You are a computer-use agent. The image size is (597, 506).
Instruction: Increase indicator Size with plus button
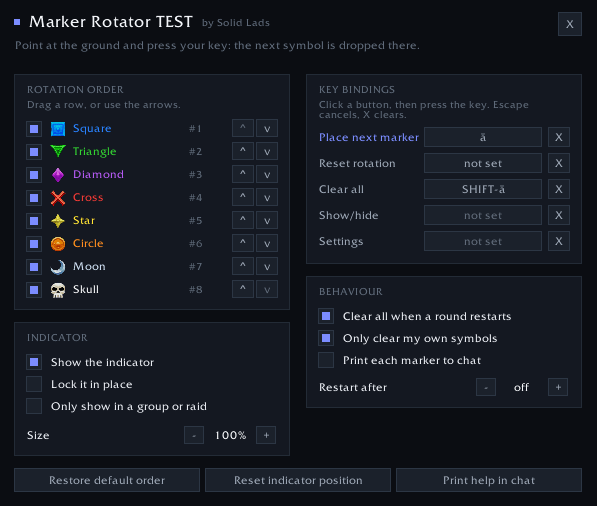point(266,435)
